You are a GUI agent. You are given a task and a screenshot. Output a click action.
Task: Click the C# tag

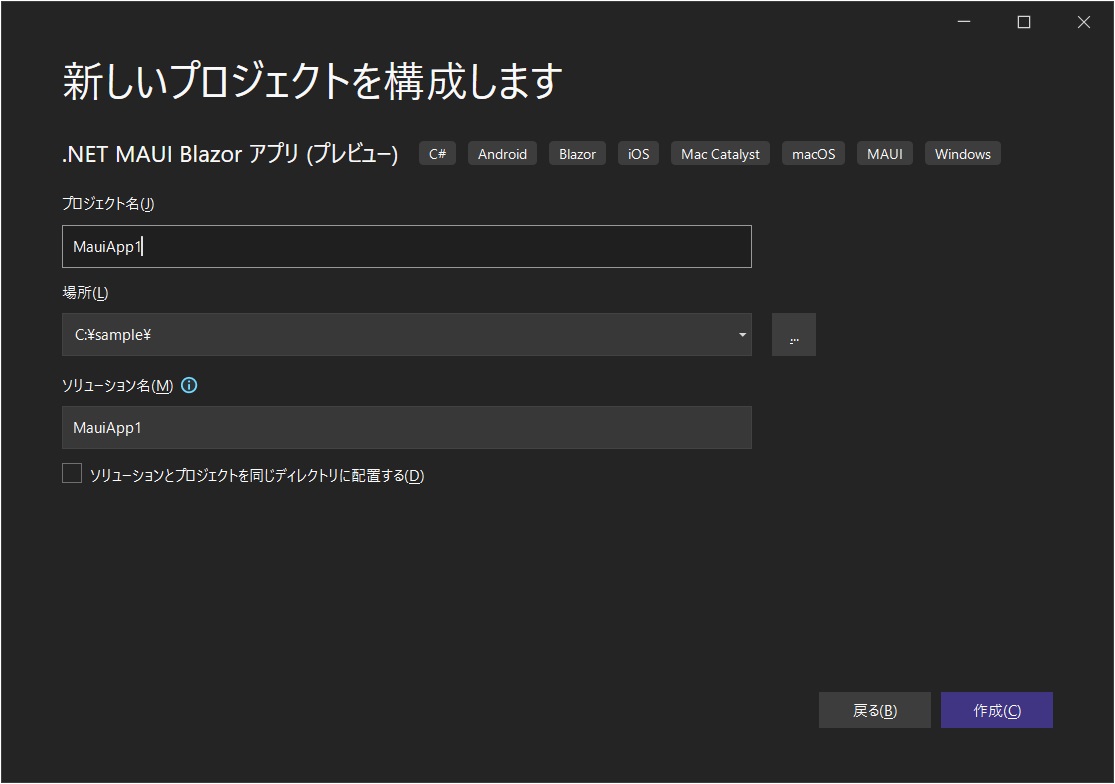coord(437,154)
